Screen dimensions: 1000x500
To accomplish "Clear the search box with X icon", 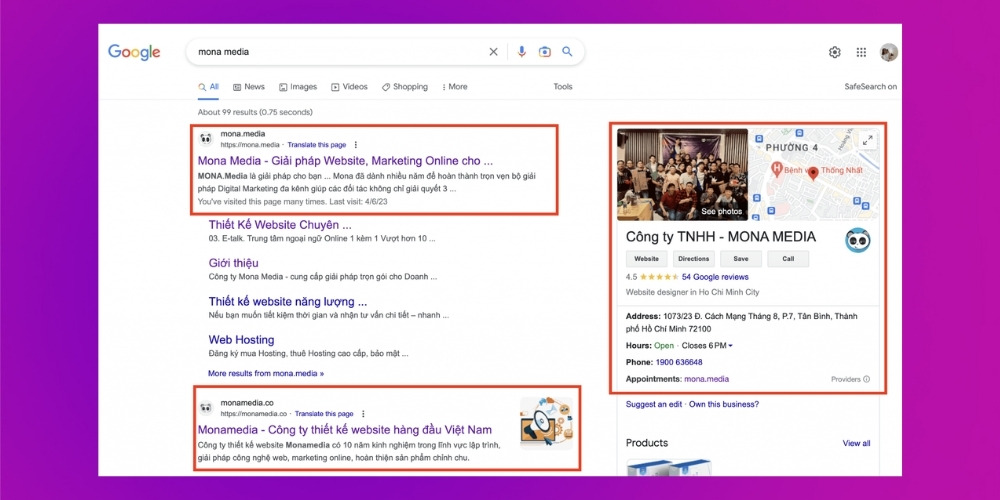I will pyautogui.click(x=493, y=52).
